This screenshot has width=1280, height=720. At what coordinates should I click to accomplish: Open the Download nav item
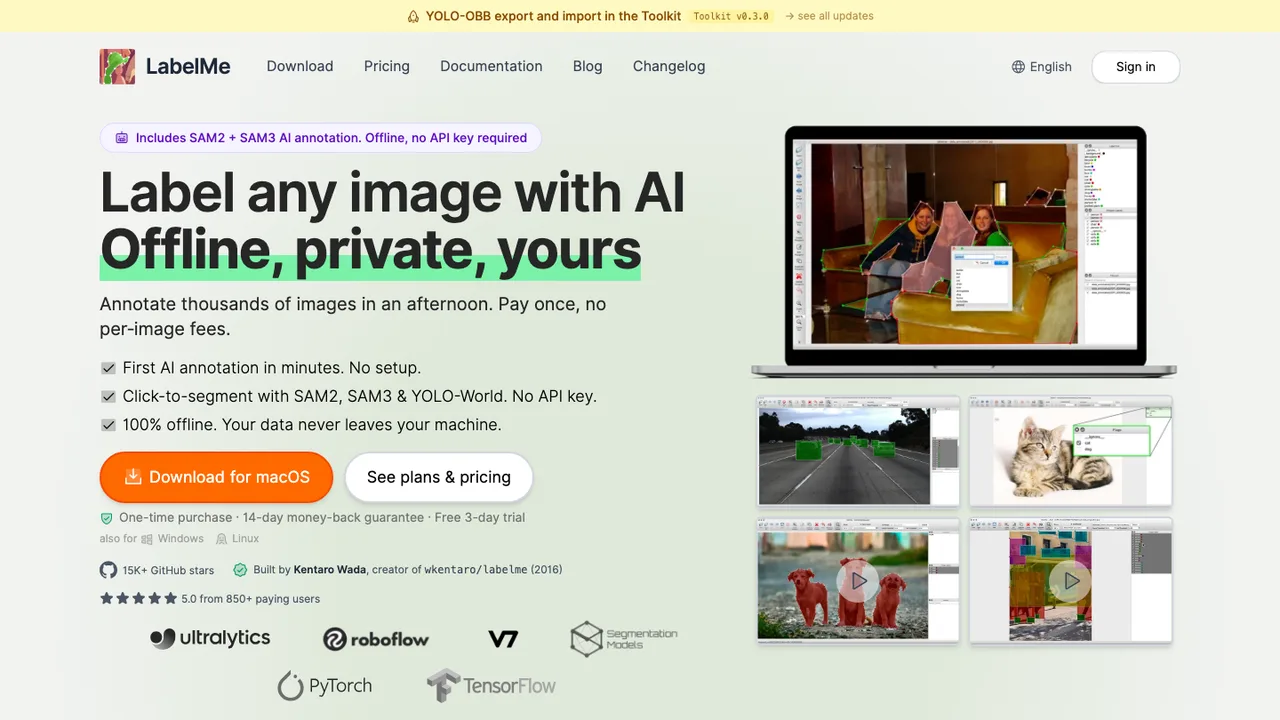coord(300,67)
